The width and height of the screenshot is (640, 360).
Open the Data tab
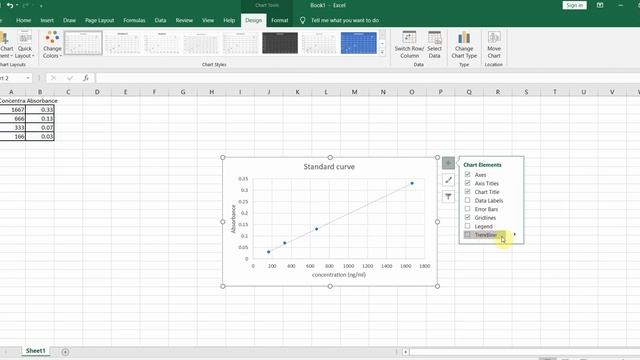pos(160,20)
